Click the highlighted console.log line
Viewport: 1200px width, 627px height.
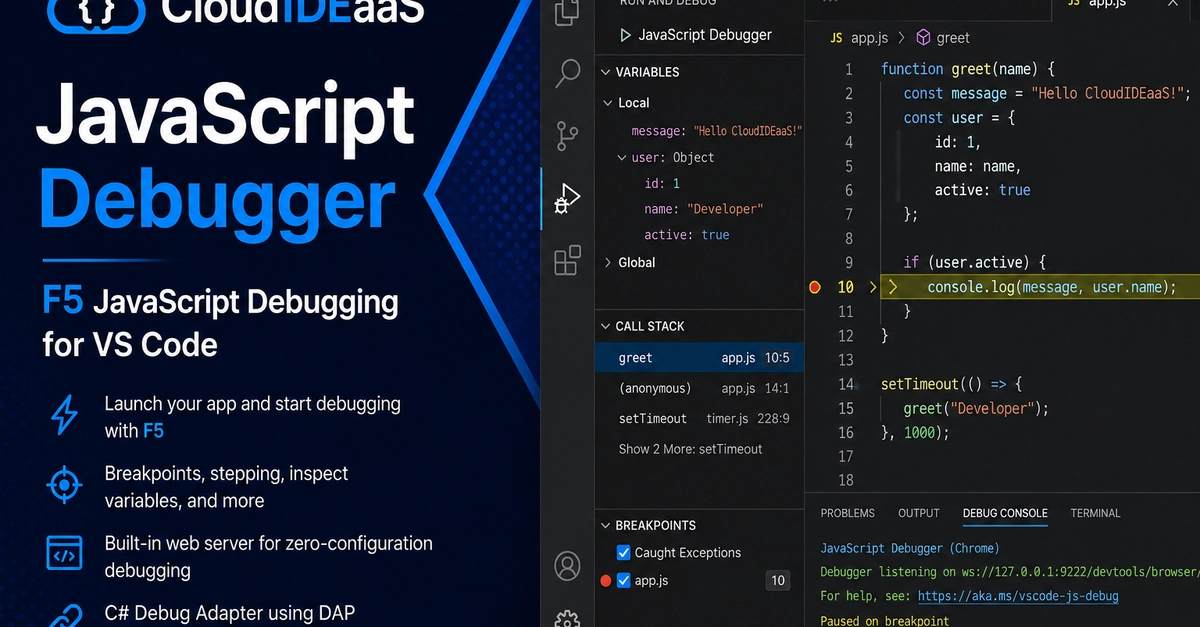(x=1040, y=287)
